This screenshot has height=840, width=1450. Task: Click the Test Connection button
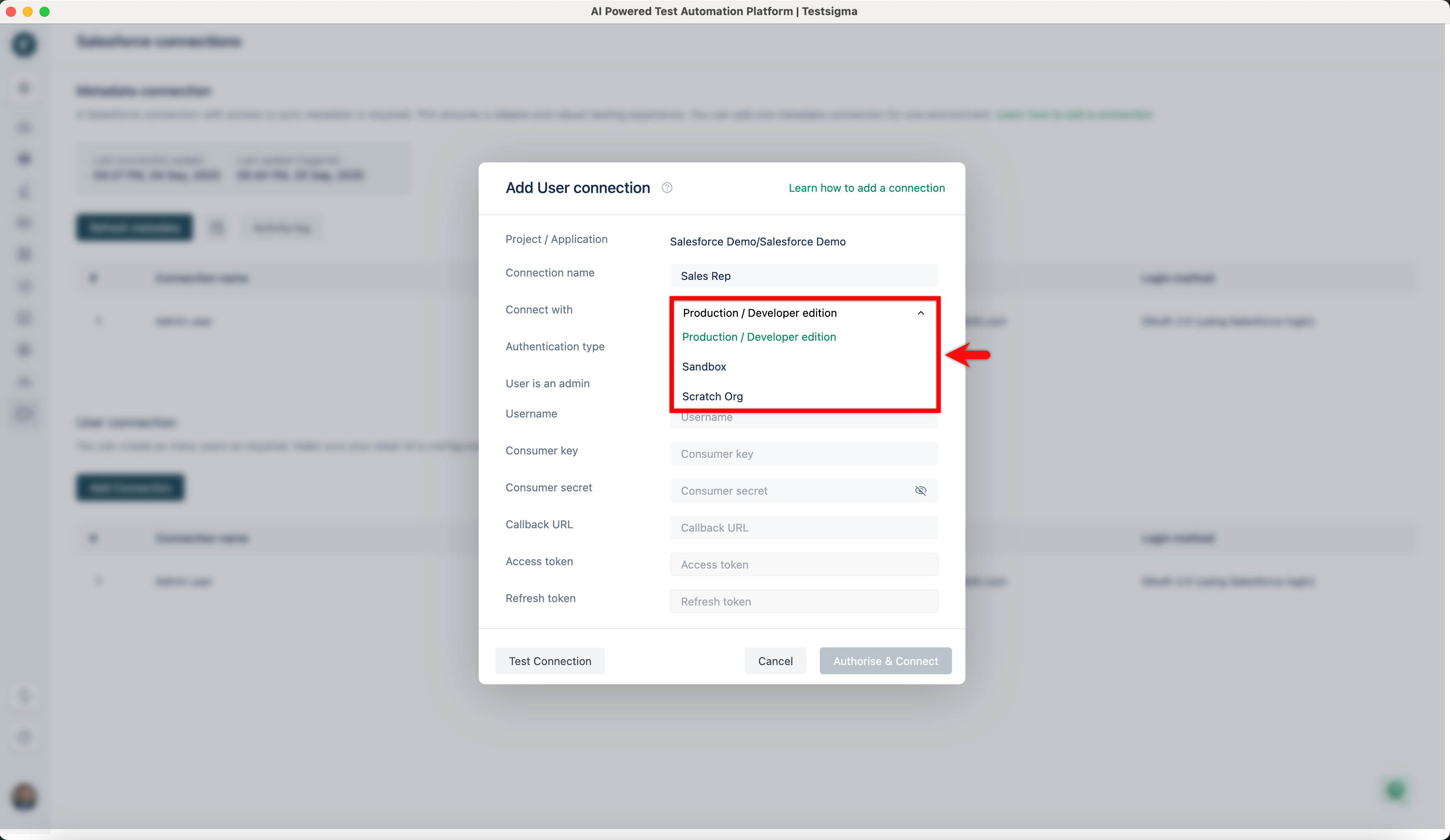550,660
